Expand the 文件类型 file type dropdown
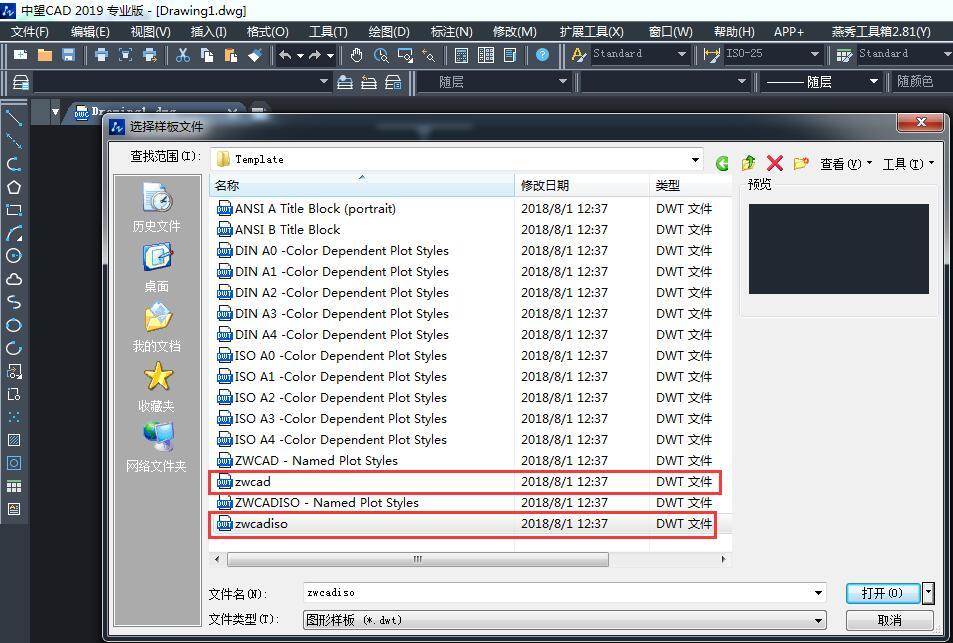 coord(818,621)
